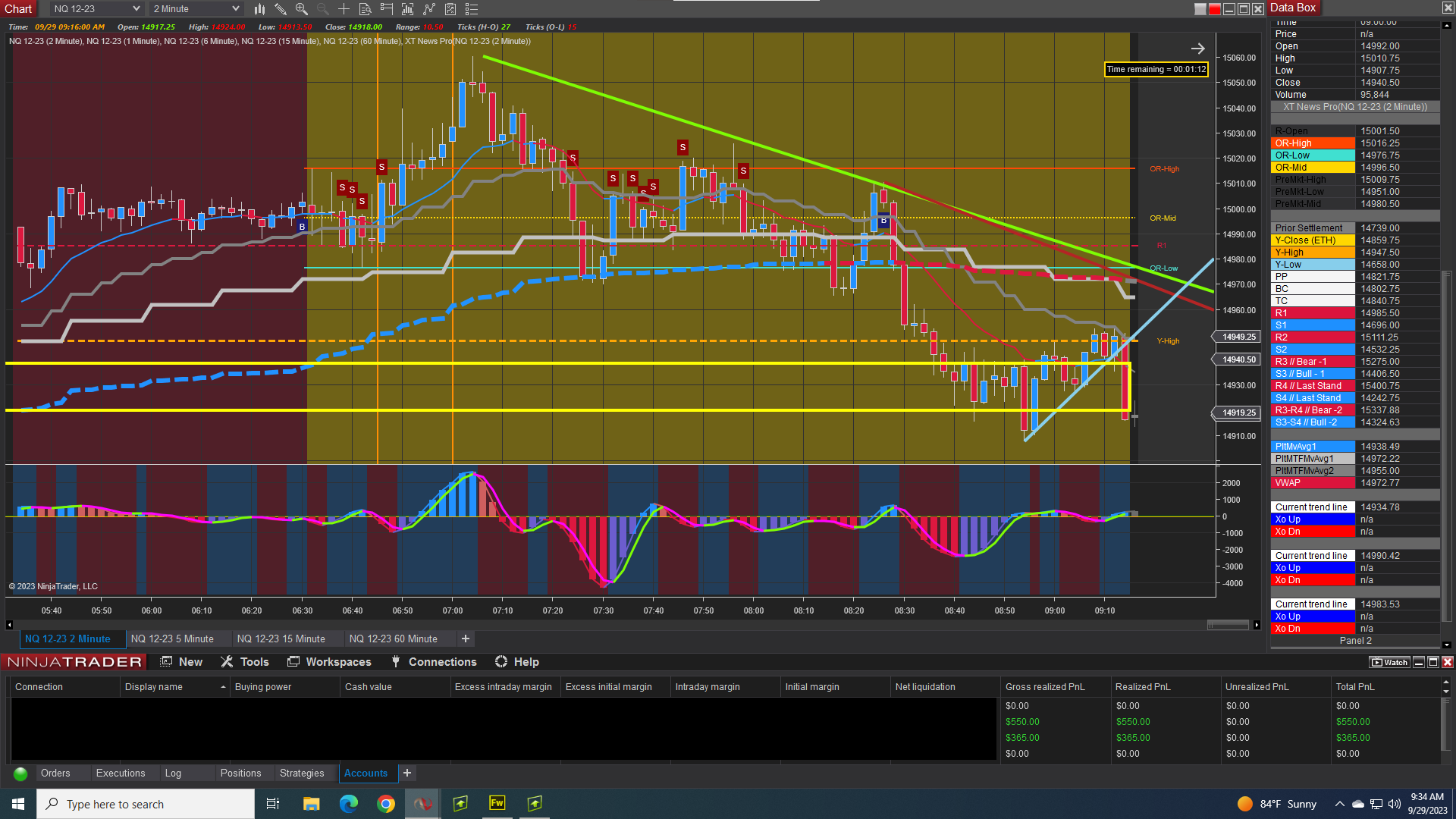The width and height of the screenshot is (1456, 819).
Task: Switch to the Positions tab
Action: [x=240, y=773]
